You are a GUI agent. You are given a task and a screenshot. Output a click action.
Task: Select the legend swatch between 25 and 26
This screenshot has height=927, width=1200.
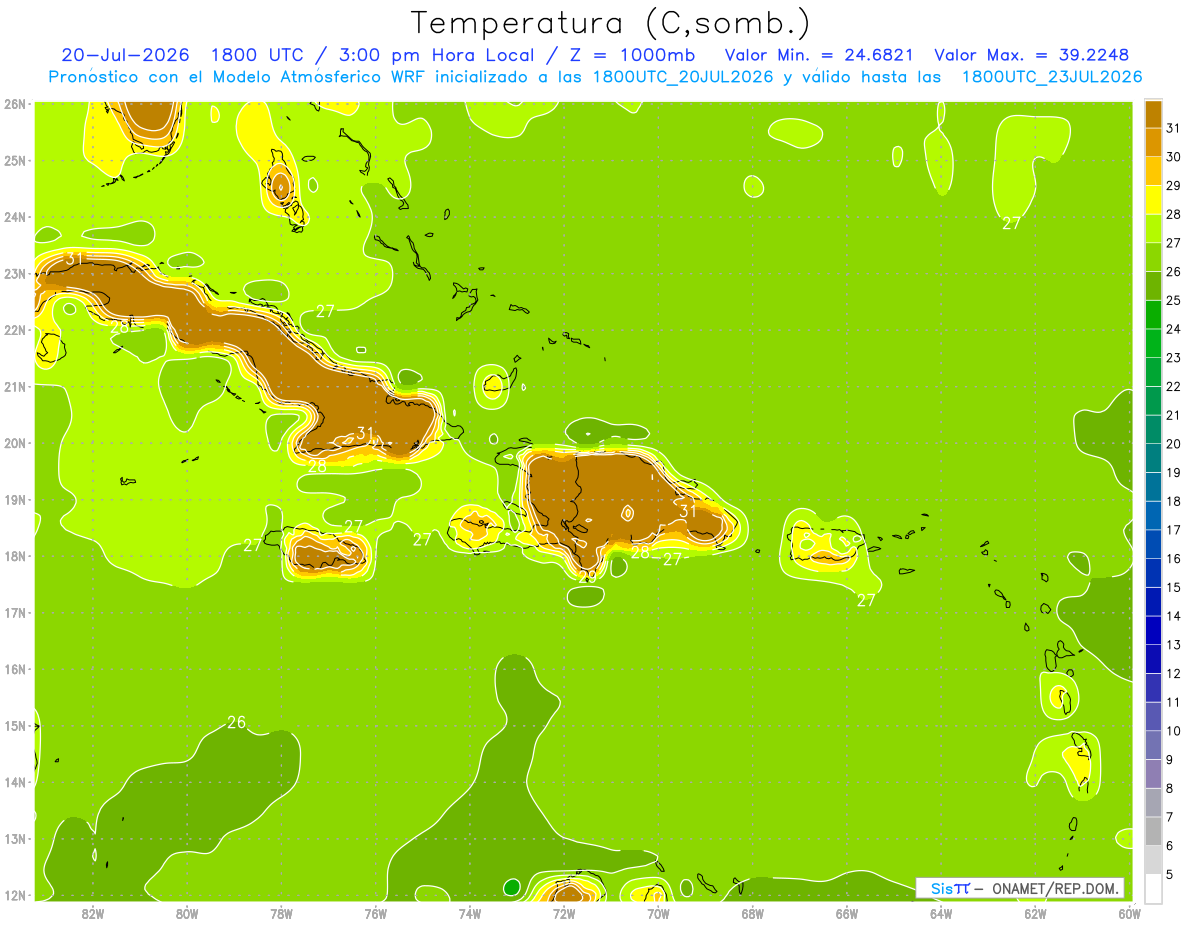tap(1153, 286)
